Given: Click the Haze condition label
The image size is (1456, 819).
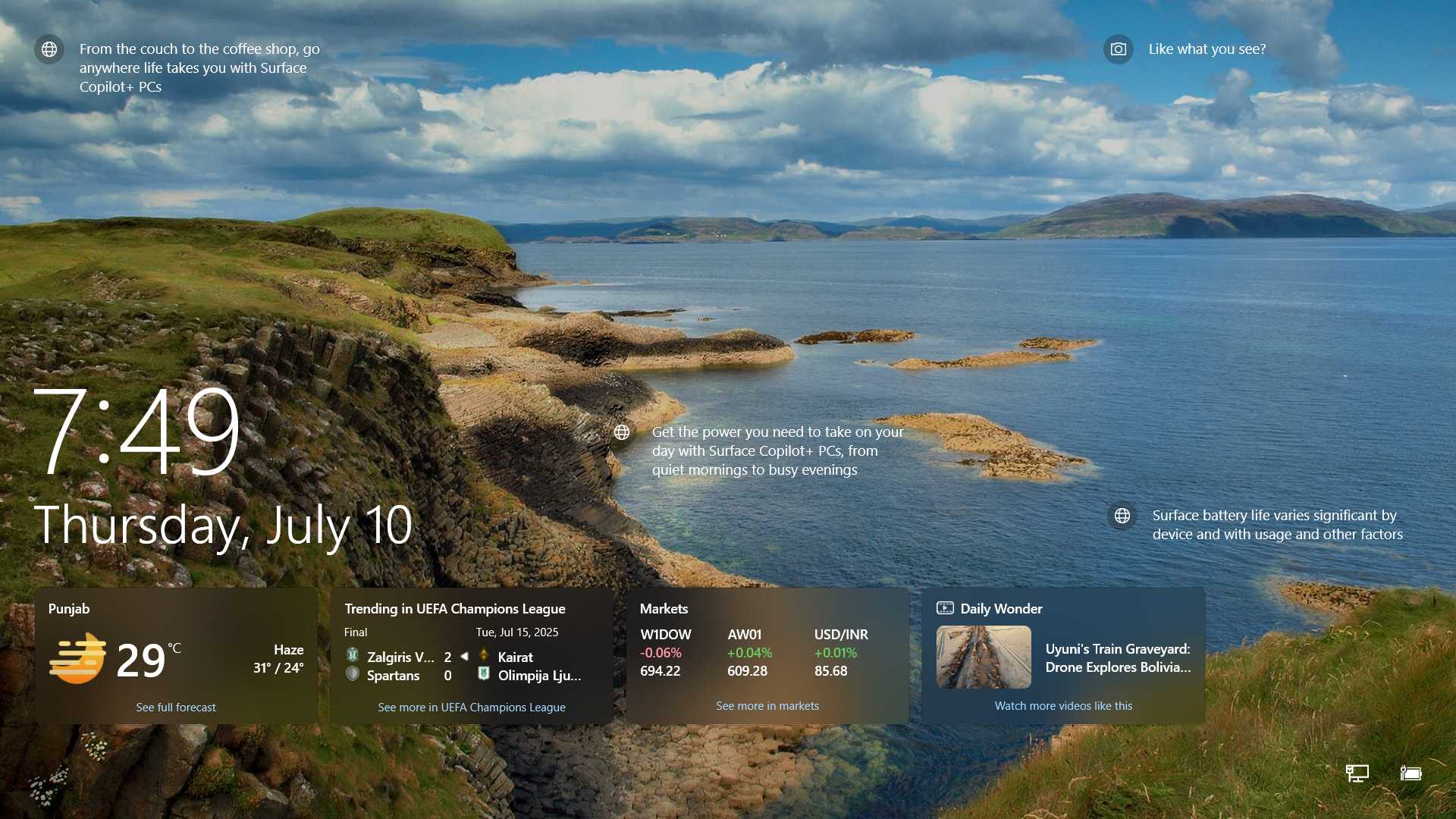Looking at the screenshot, I should click(288, 649).
